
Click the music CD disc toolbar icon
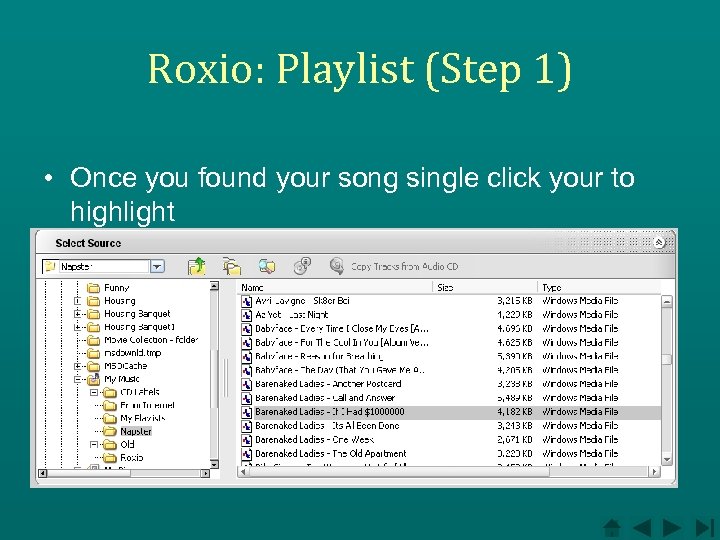[x=302, y=265]
